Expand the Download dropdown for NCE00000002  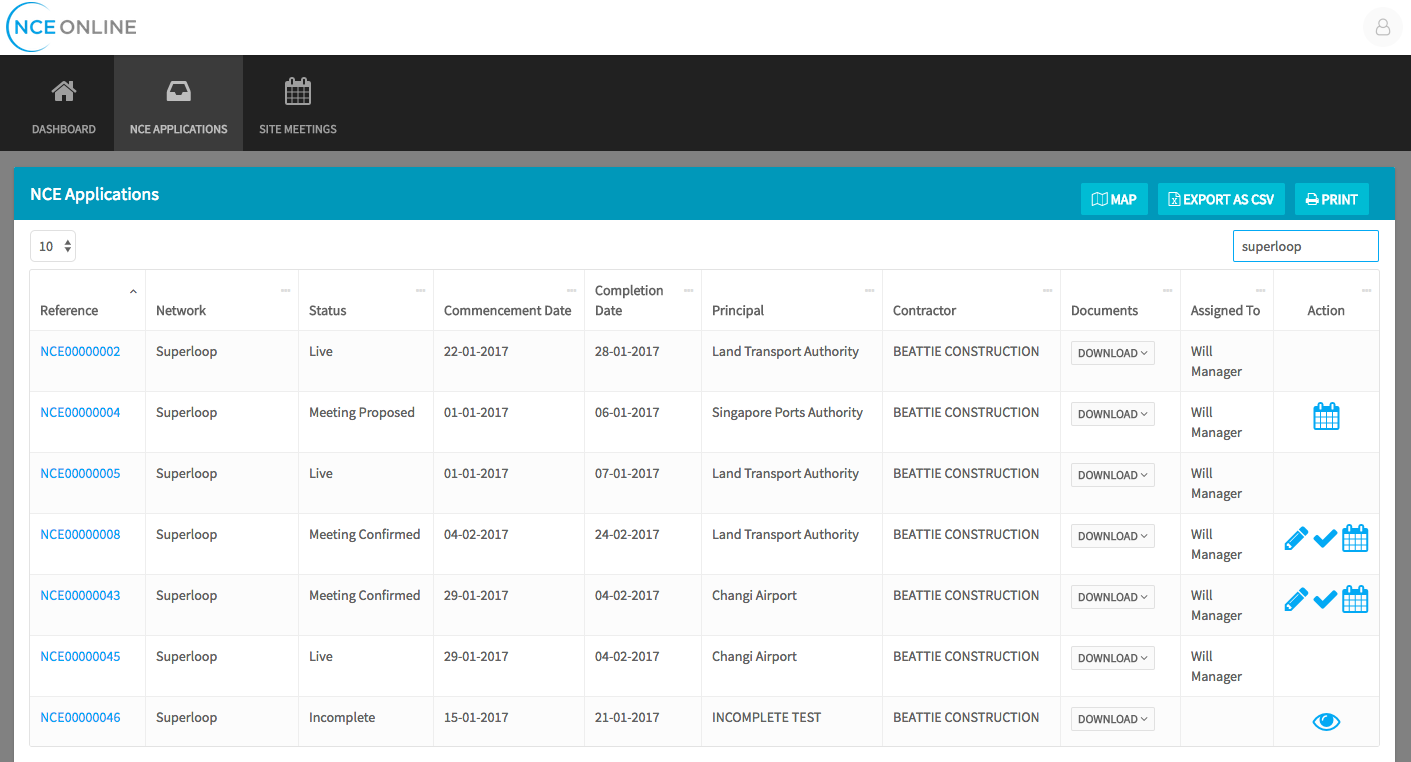click(x=1112, y=353)
